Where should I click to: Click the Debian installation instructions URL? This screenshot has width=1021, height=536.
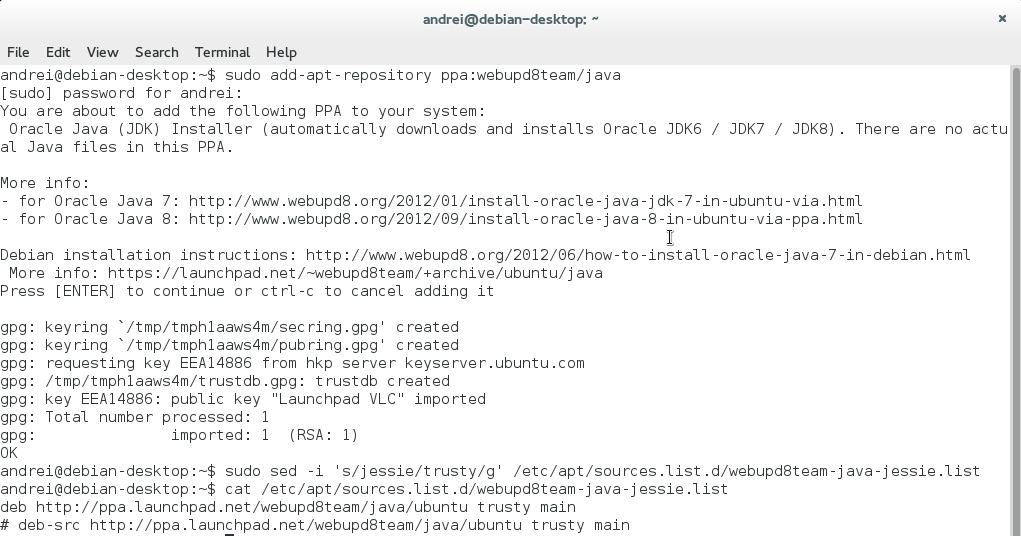pos(638,255)
